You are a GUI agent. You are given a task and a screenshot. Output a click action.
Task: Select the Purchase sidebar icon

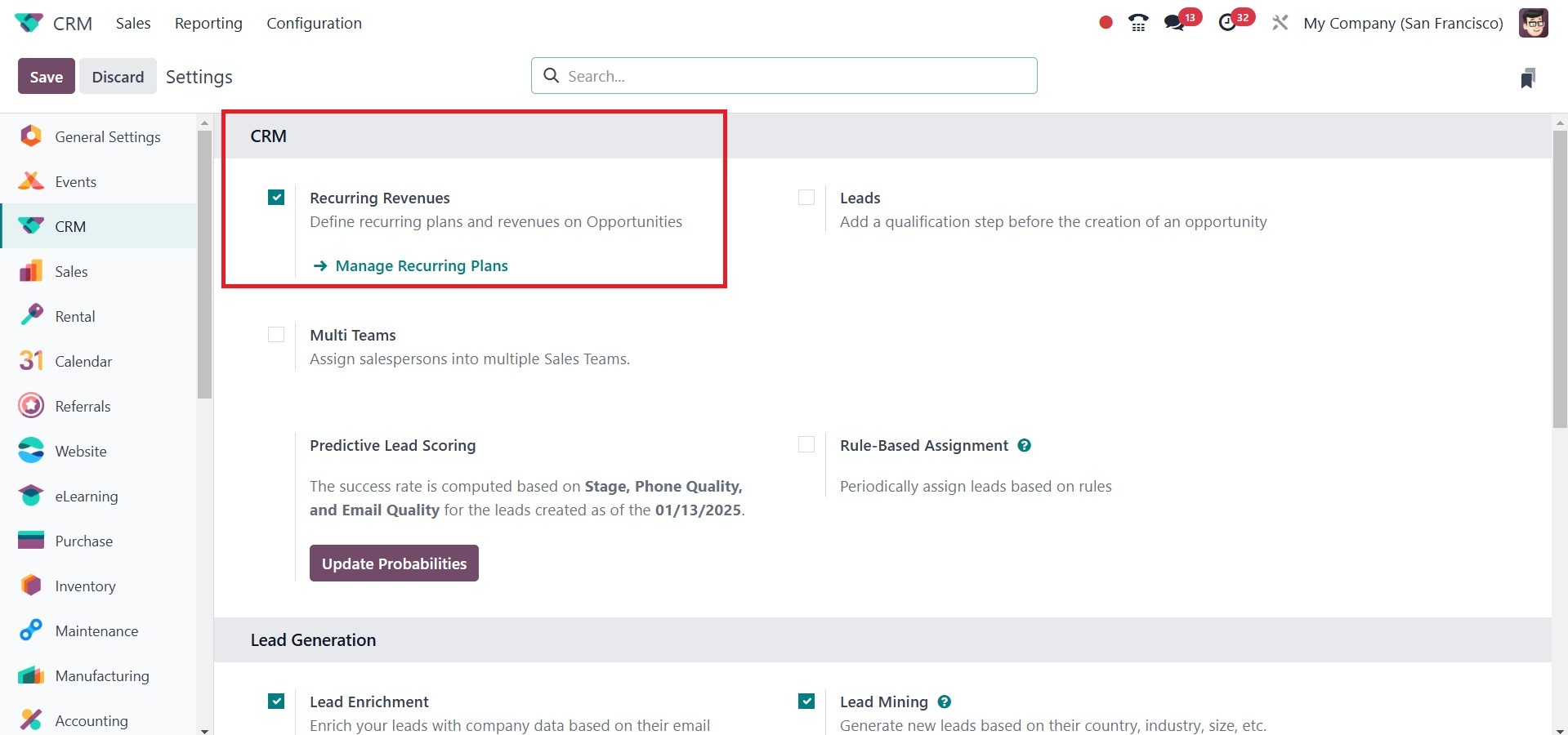point(31,541)
